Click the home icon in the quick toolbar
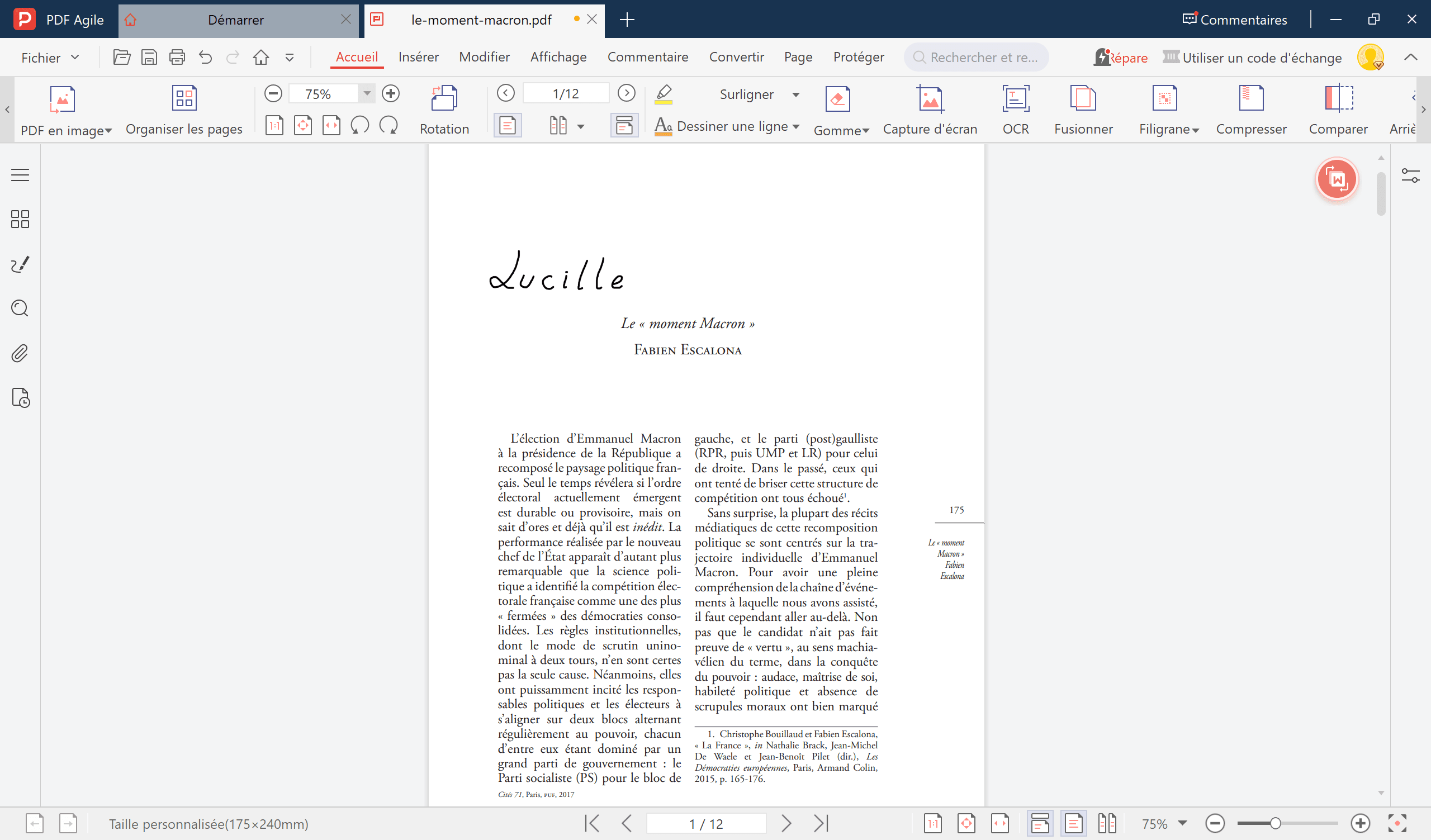The image size is (1431, 840). 260,58
